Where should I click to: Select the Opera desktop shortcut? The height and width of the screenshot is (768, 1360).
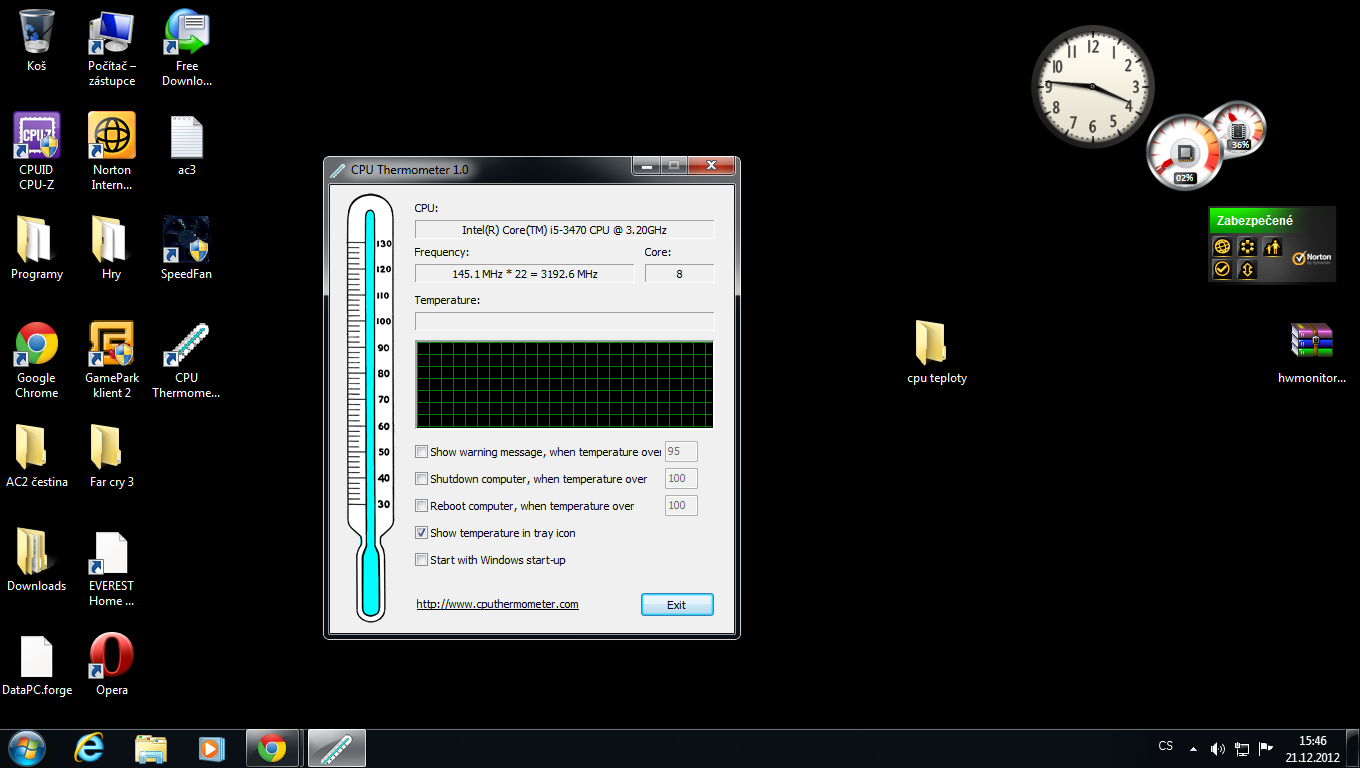point(112,664)
